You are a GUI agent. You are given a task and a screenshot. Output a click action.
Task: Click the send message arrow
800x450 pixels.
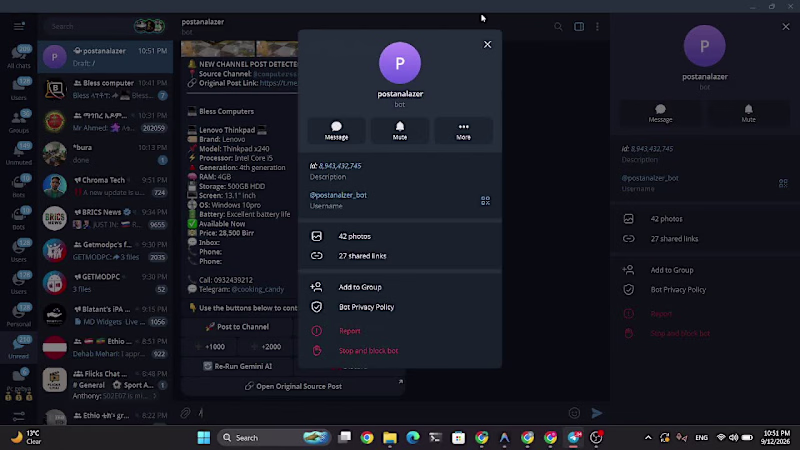pos(596,413)
